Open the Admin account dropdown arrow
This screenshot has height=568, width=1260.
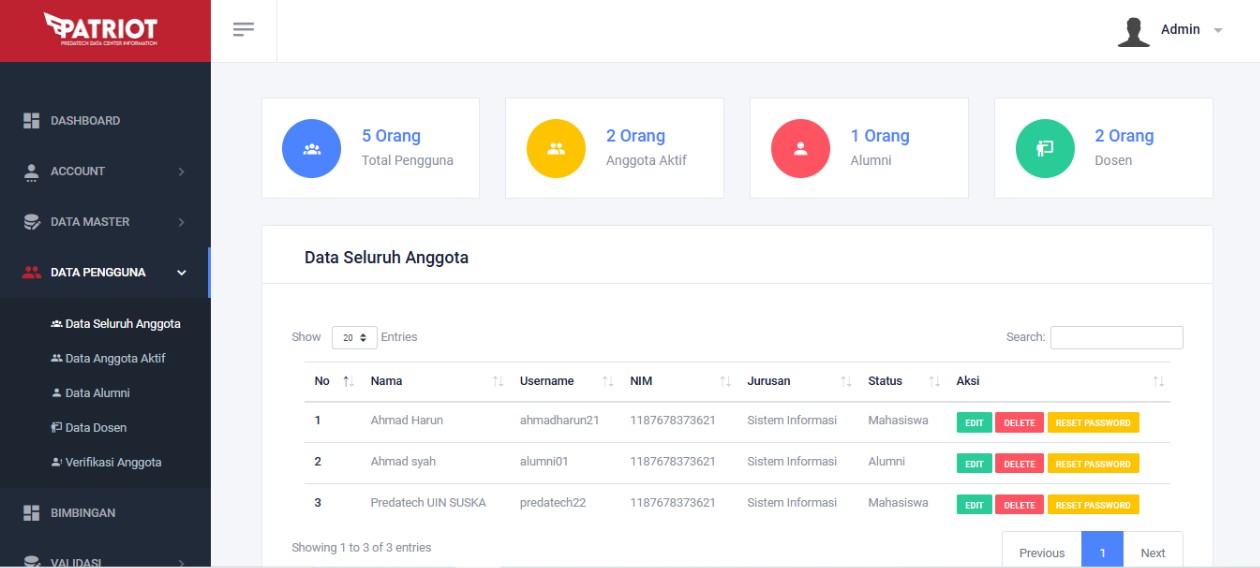(1218, 31)
